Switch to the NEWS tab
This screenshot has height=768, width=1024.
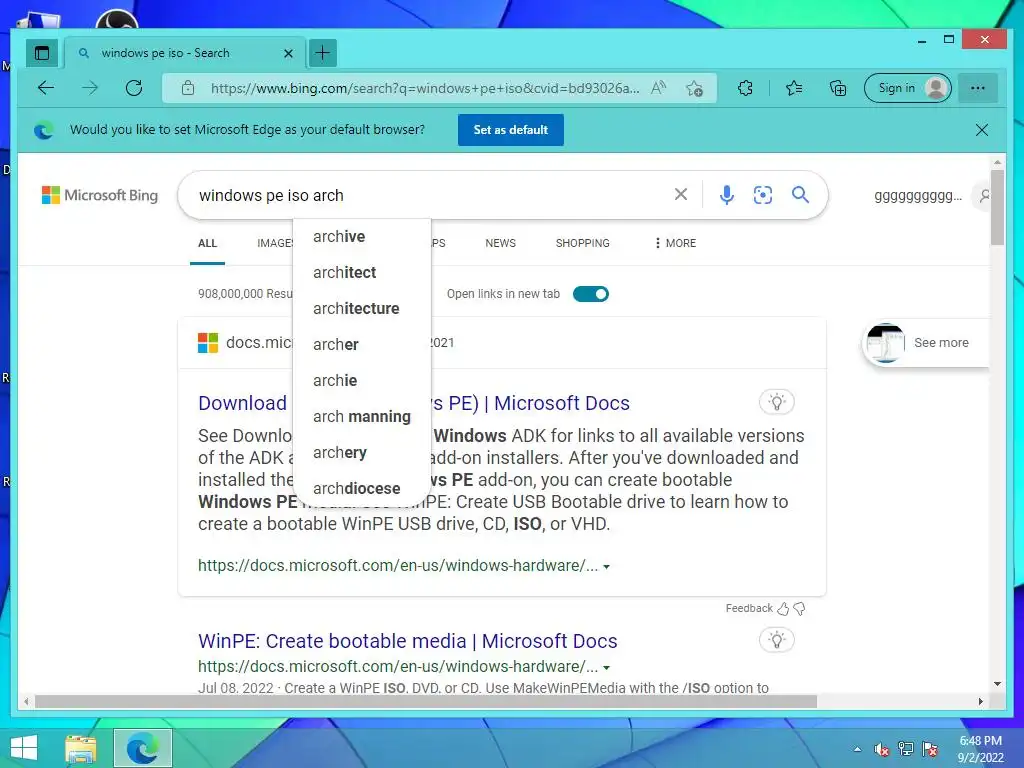[x=500, y=243]
